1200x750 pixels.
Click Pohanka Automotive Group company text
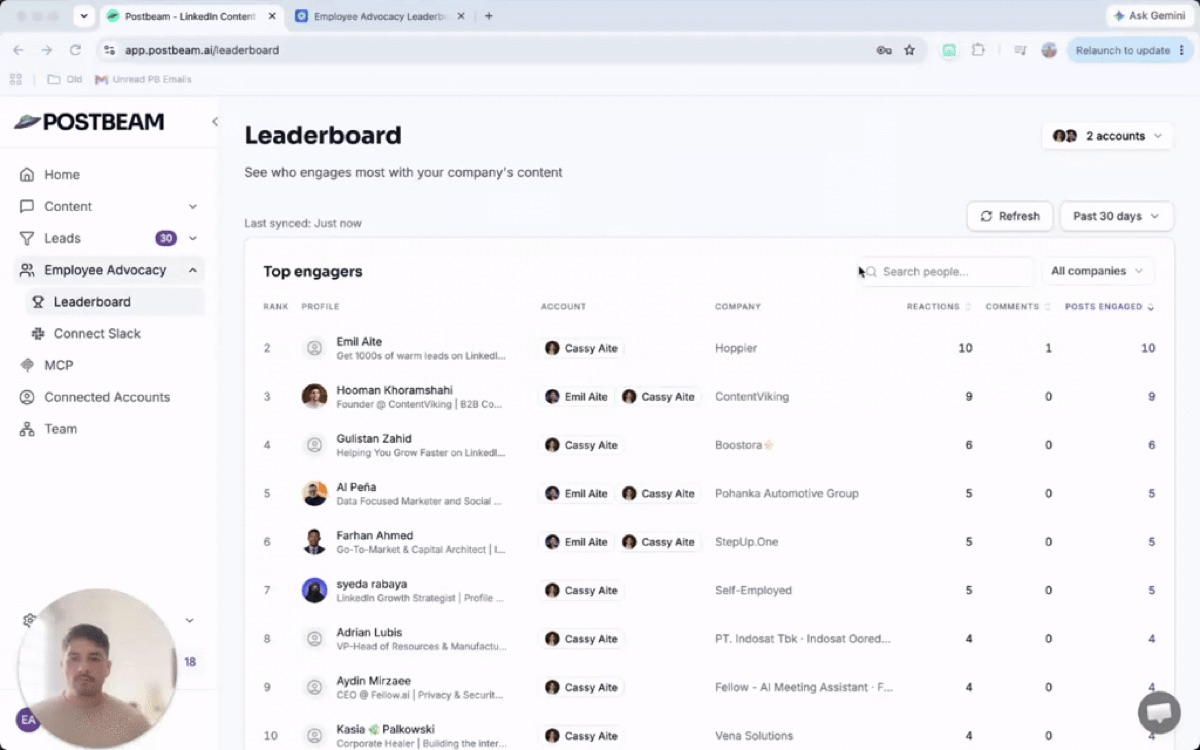pyautogui.click(x=787, y=493)
